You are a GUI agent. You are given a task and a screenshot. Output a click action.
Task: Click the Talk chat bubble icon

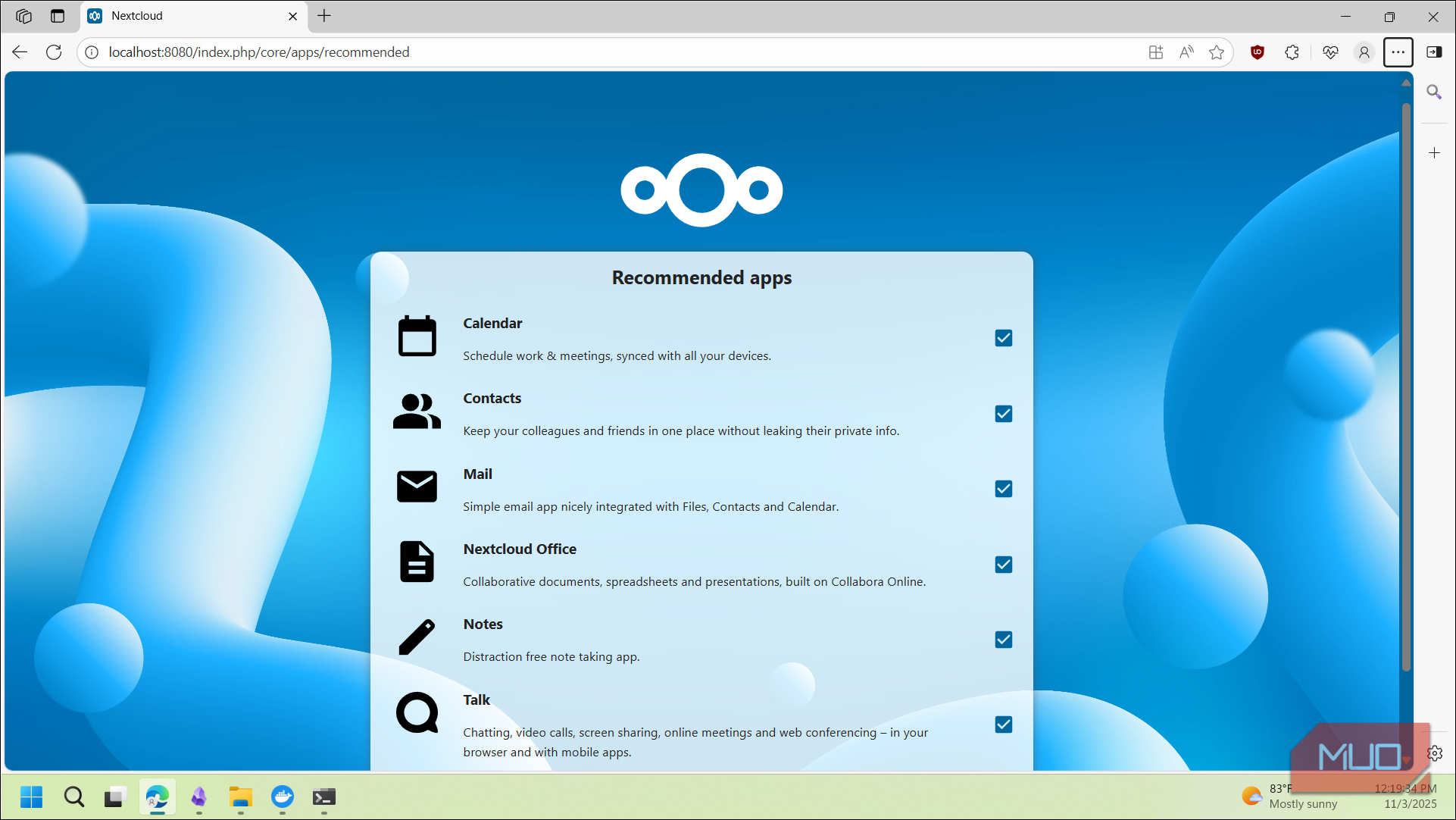click(417, 712)
